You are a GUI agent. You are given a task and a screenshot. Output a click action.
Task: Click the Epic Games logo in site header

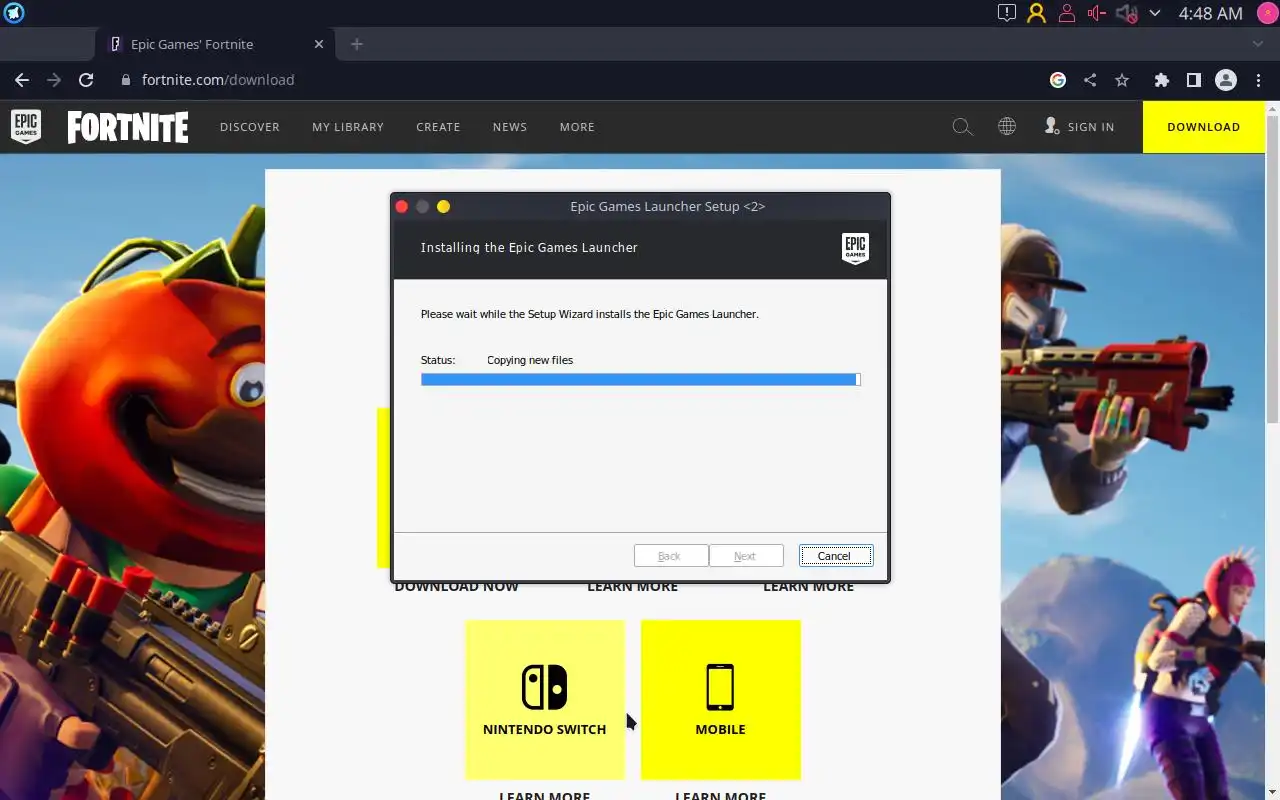[26, 127]
